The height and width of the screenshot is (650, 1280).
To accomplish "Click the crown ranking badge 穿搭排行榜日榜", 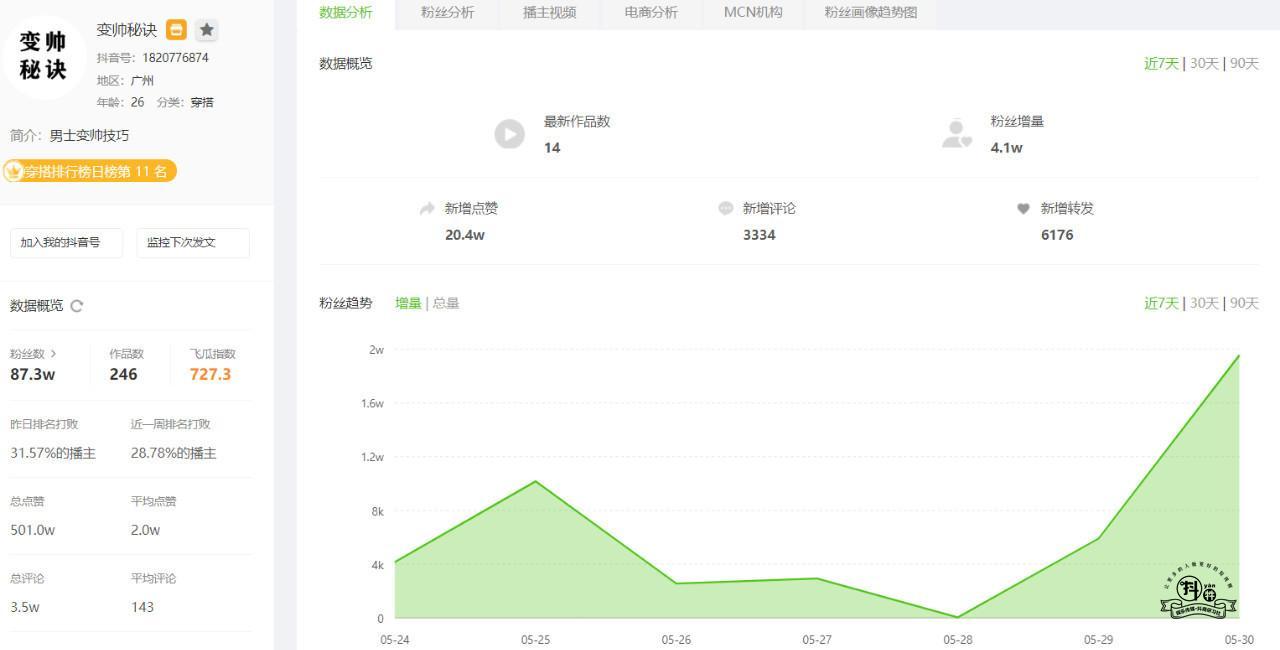I will pos(90,172).
